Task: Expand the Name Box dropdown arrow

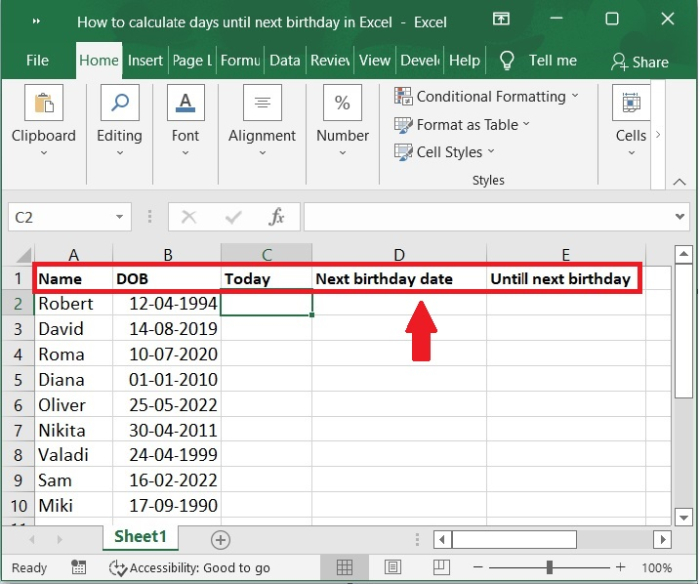Action: (120, 216)
